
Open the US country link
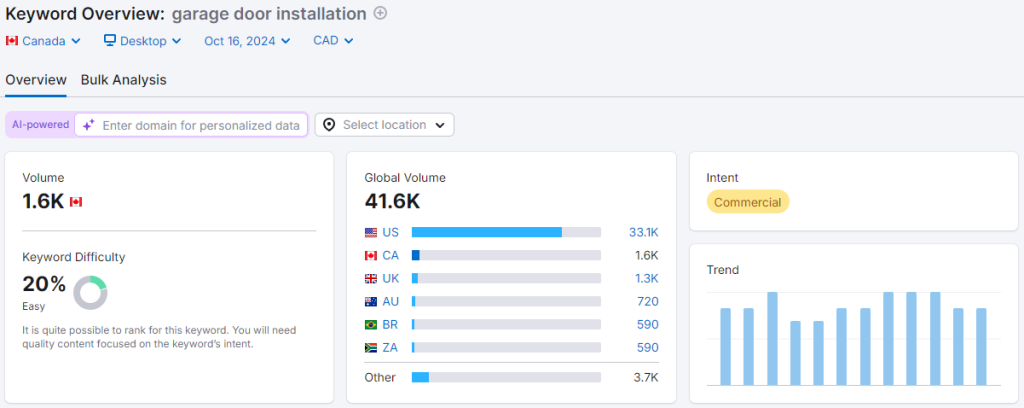391,232
